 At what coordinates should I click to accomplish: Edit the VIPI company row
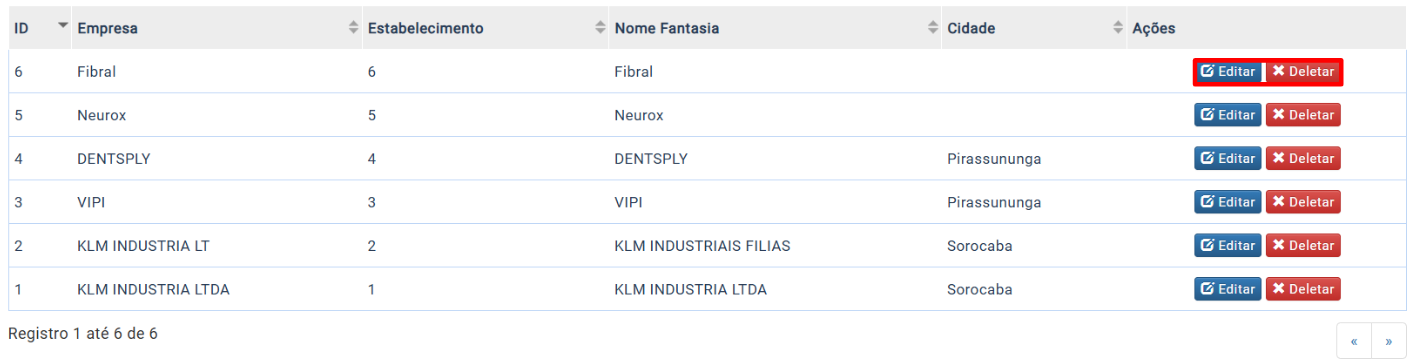tap(1228, 202)
